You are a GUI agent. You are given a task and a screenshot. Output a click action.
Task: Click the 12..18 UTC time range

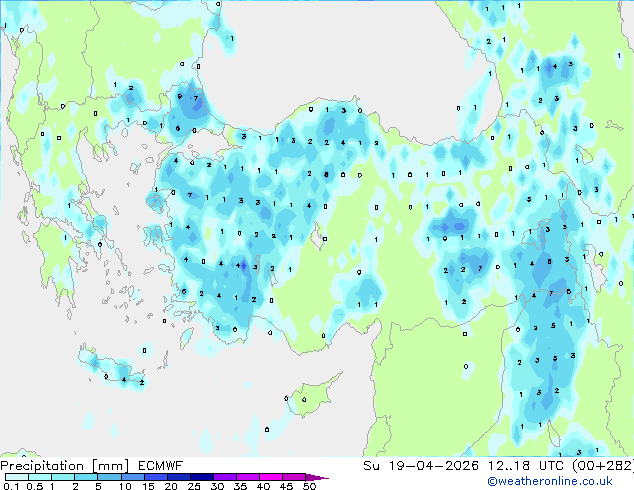click(525, 466)
